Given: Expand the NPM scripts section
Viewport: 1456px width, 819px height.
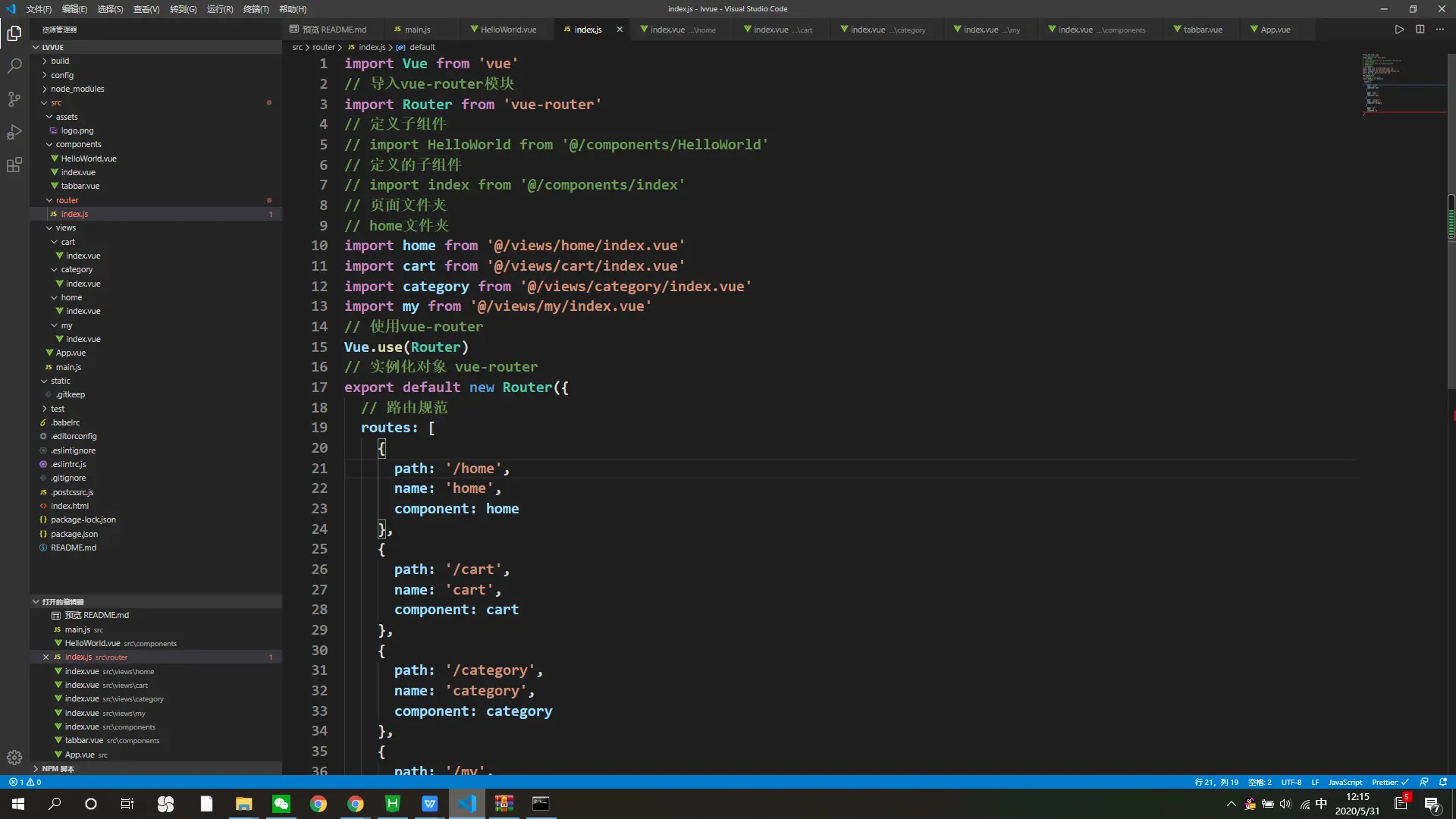Looking at the screenshot, I should pyautogui.click(x=58, y=768).
